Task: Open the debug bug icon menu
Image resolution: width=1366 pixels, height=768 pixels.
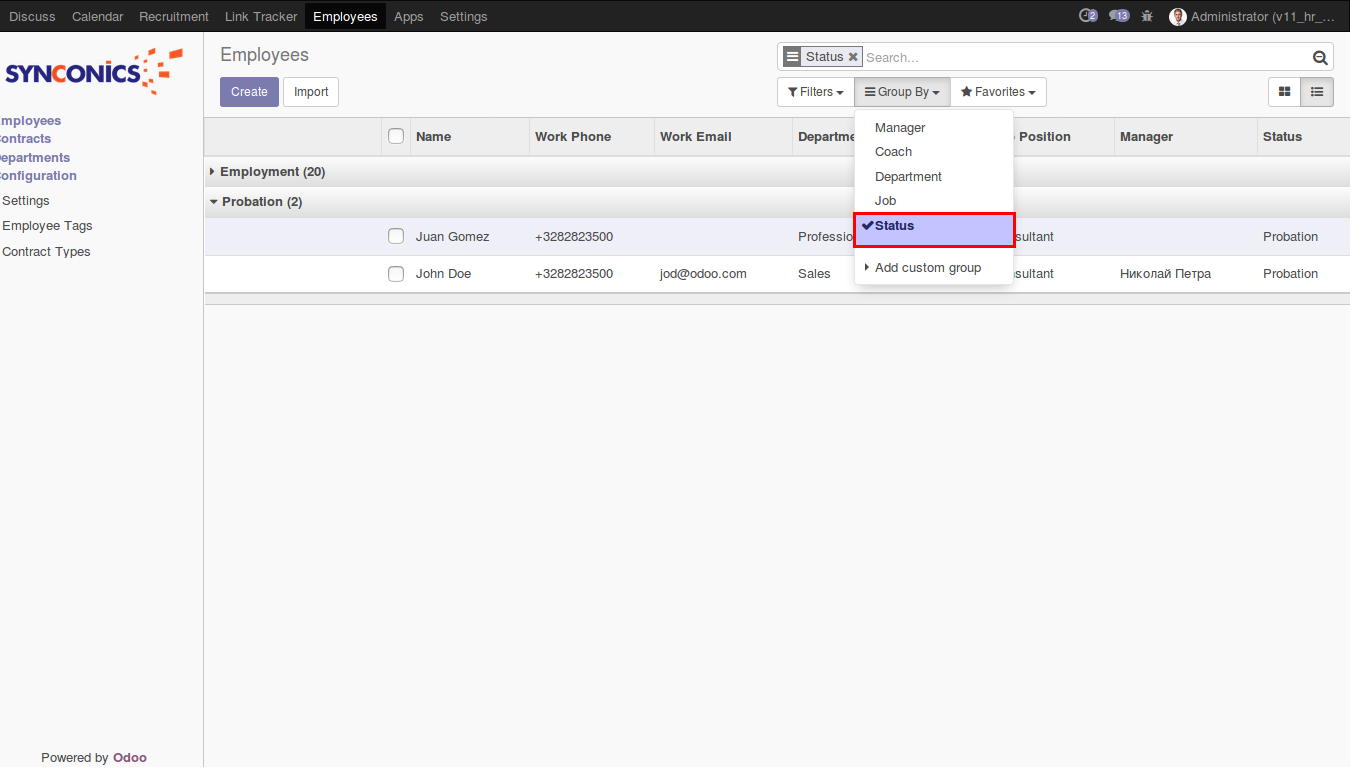Action: [1147, 16]
